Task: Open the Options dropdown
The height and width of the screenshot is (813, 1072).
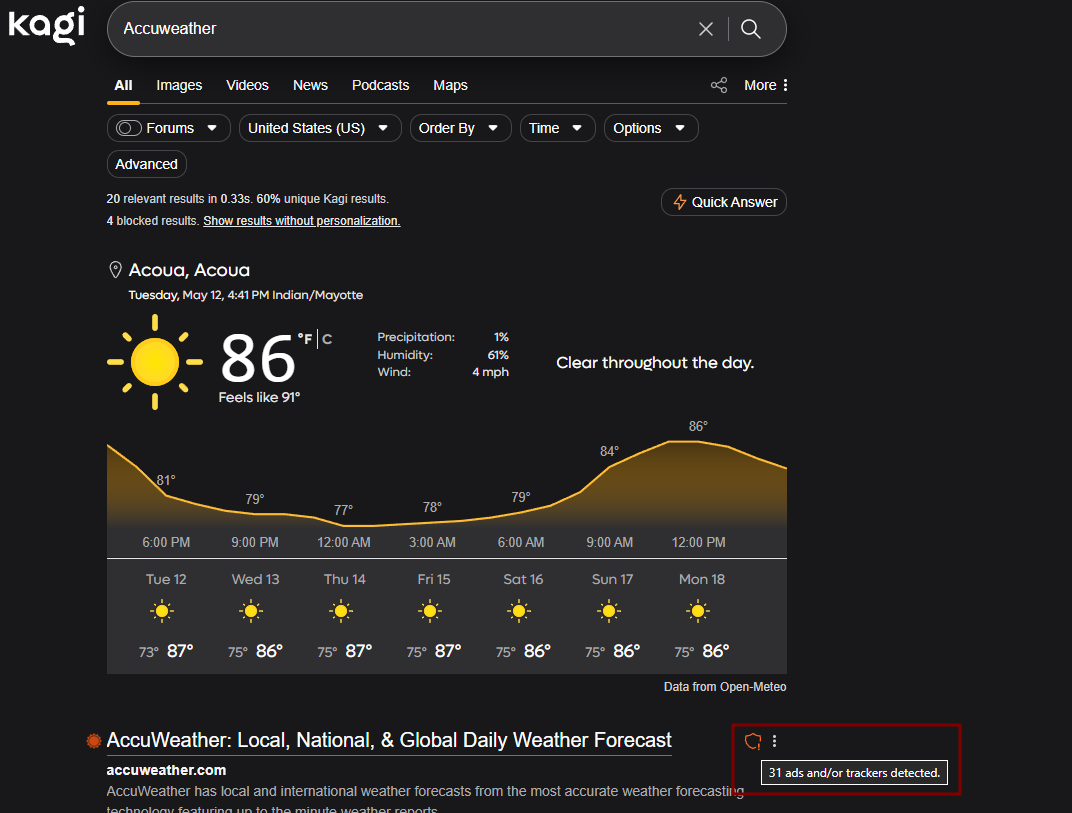Action: (x=651, y=128)
